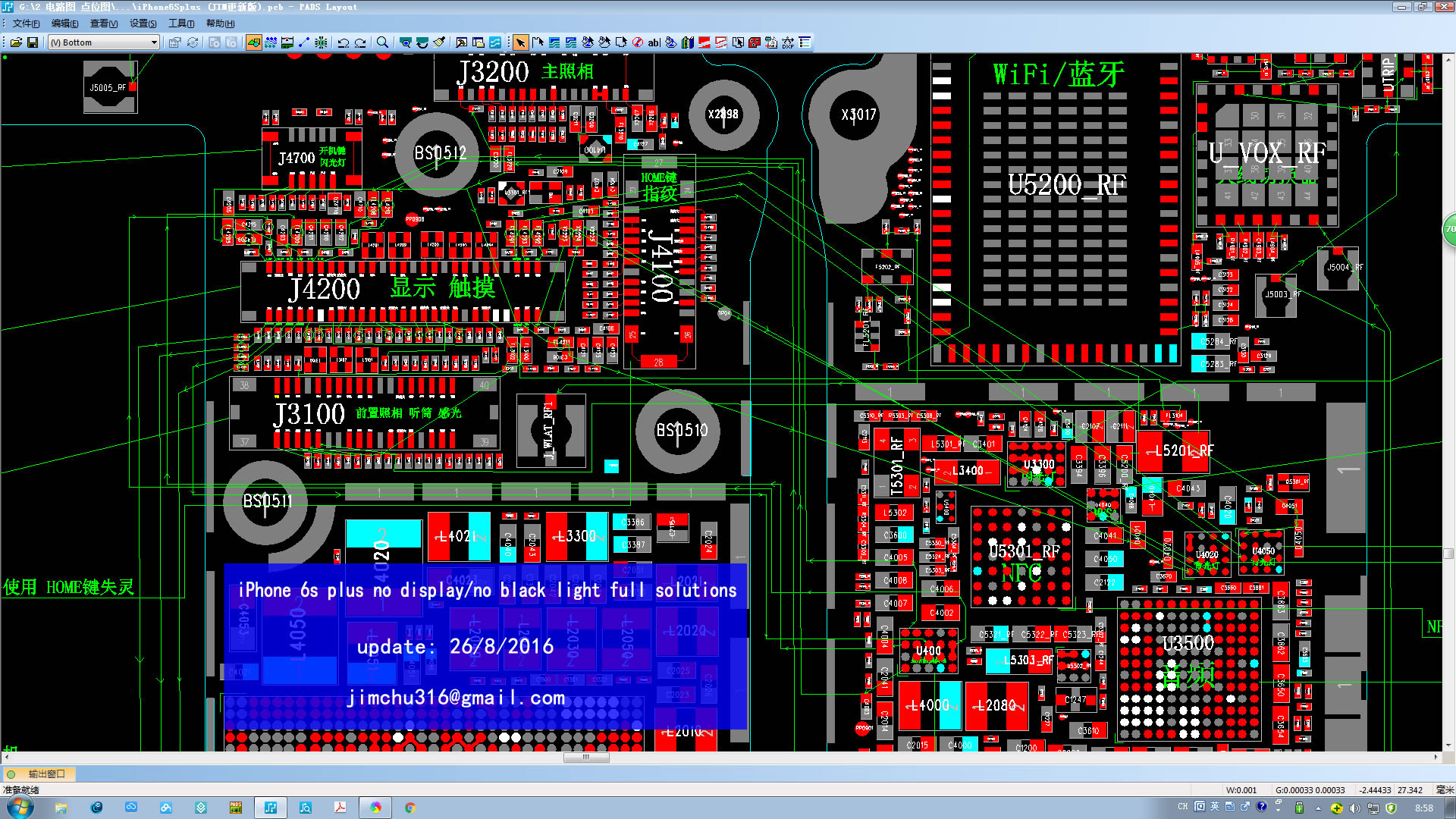Click the red dice Auto Plane Separate icon
The image size is (1456, 819).
pos(755,42)
